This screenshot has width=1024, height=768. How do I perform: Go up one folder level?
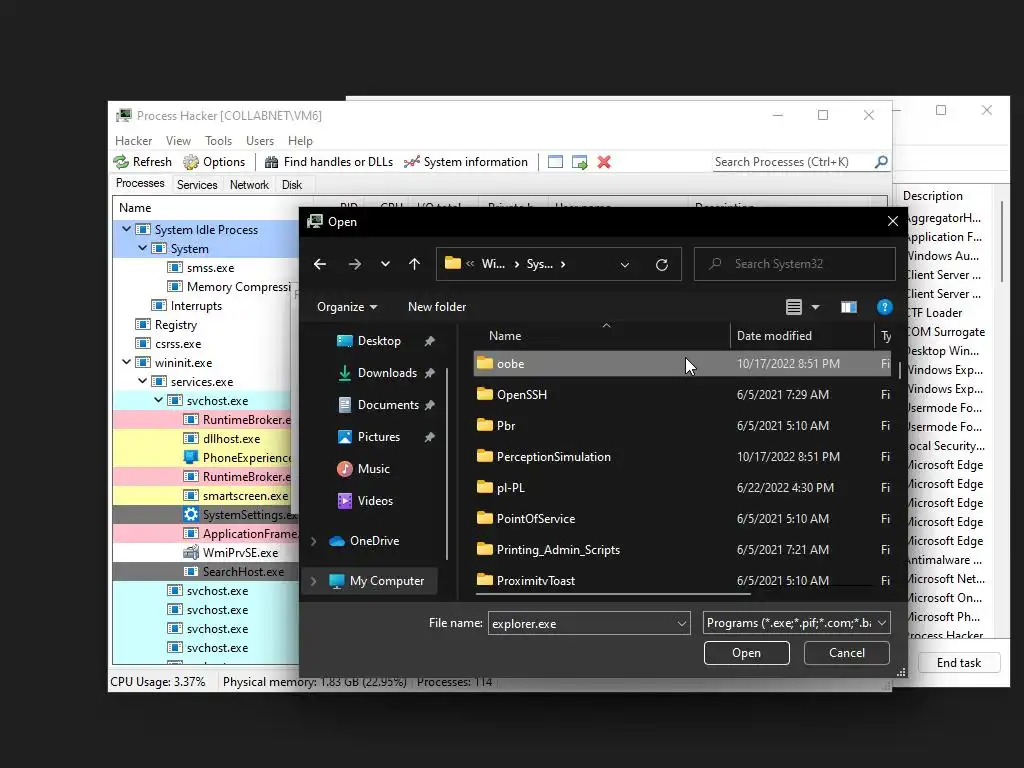point(414,264)
